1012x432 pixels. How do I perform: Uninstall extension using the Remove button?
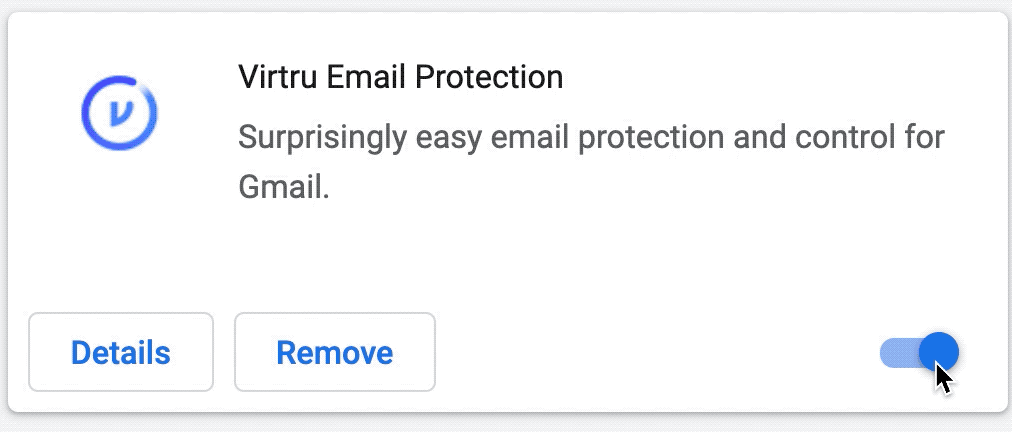335,352
